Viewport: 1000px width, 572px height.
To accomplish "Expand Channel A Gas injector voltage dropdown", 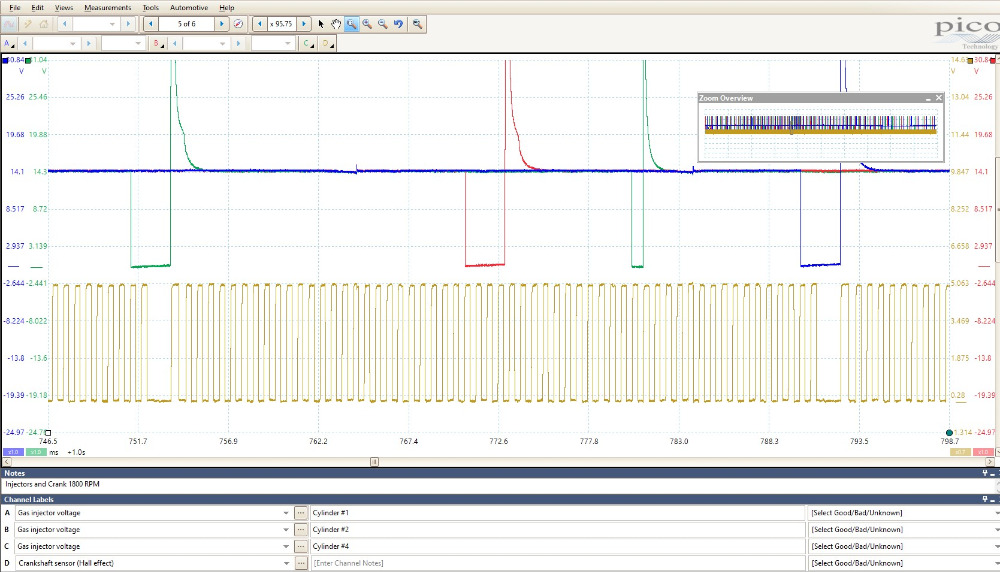I will [x=286, y=512].
